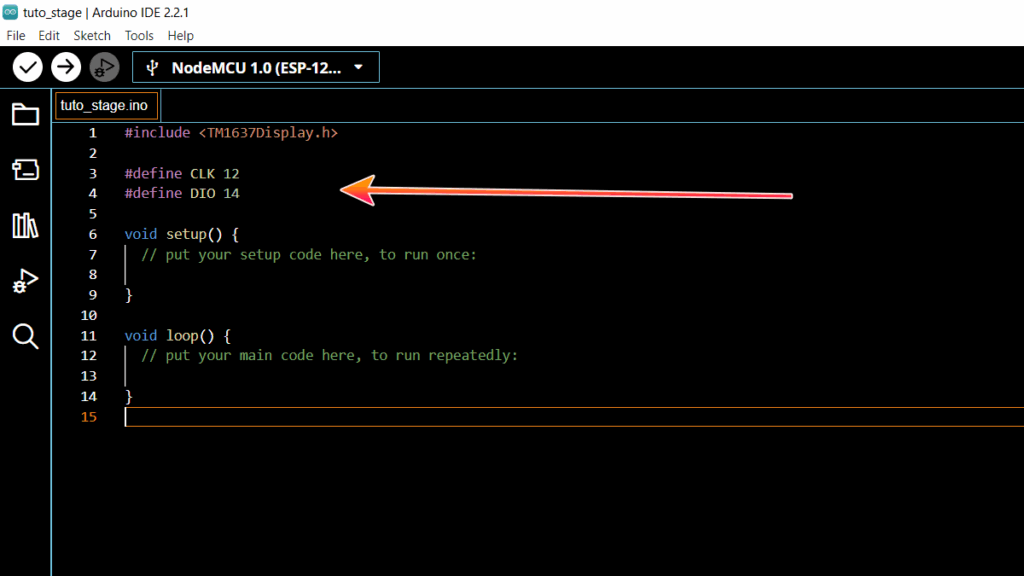
Task: Open the Library Manager sidebar icon
Action: pos(25,225)
